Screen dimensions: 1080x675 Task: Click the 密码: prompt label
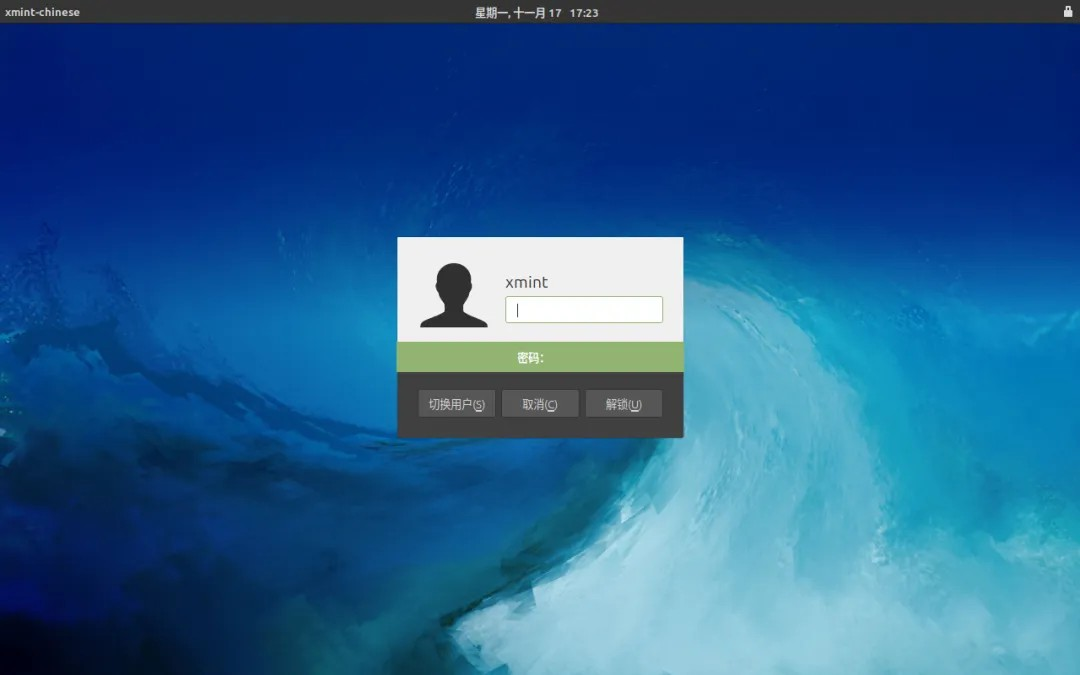click(530, 357)
